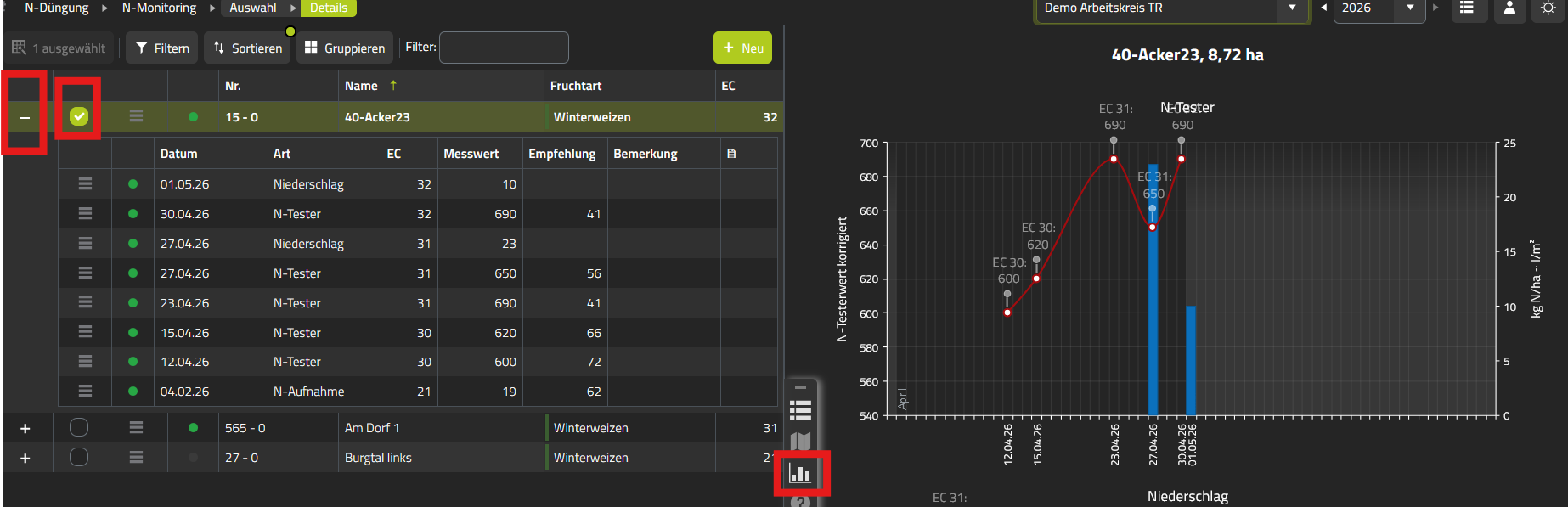The height and width of the screenshot is (507, 1568).
Task: Expand the Am Dorf 1 row
Action: click(x=25, y=429)
